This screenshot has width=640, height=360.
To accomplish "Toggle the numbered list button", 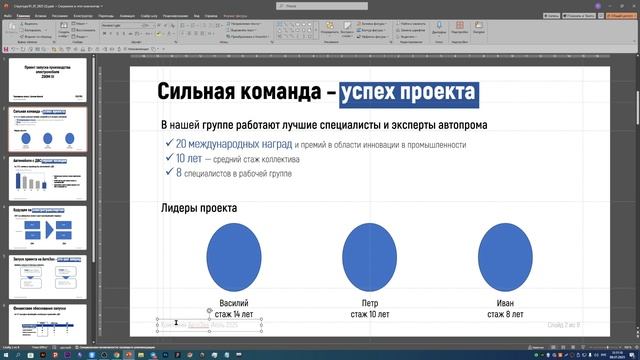I will tap(192, 26).
